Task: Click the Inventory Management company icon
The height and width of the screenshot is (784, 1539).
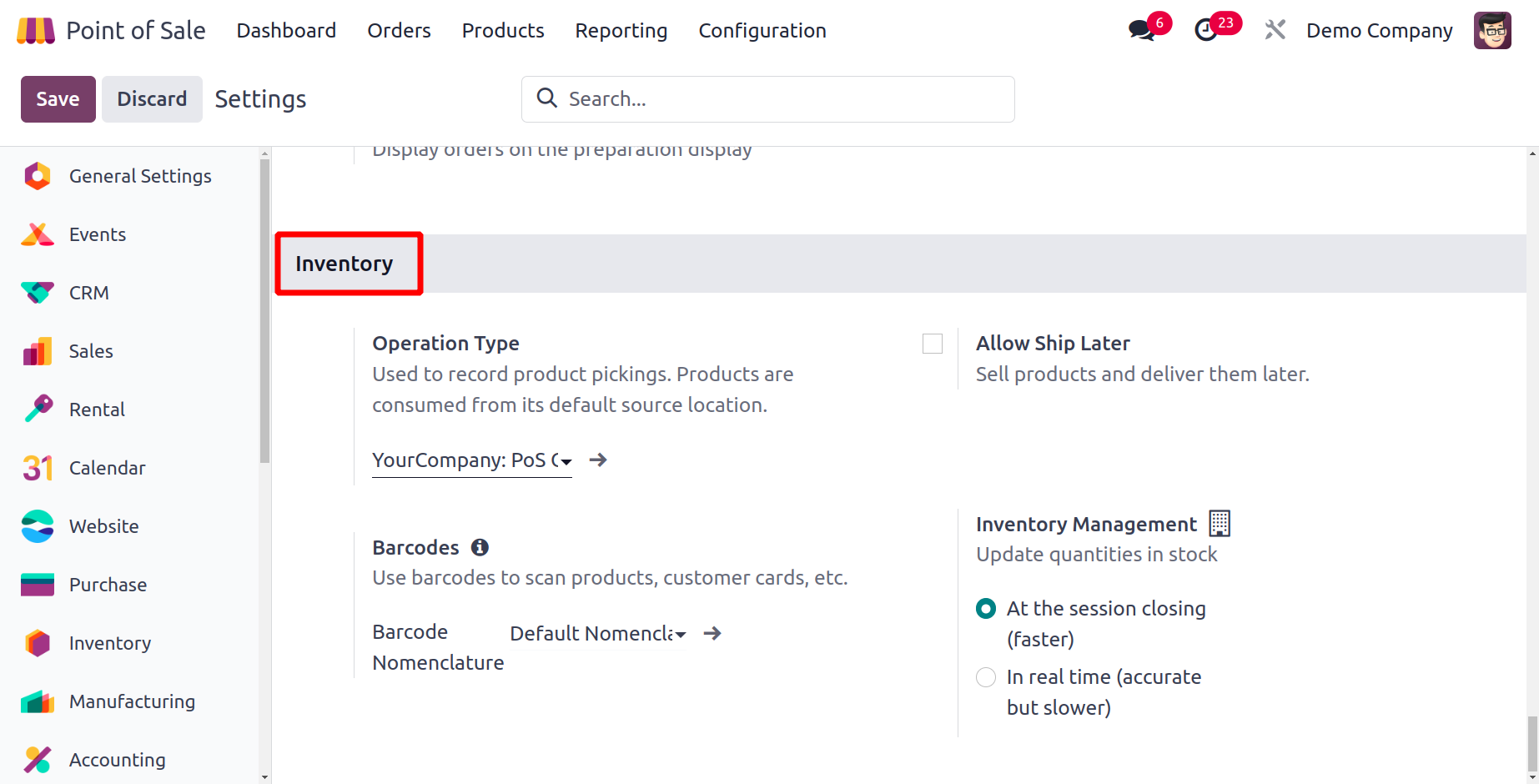Action: pos(1220,524)
